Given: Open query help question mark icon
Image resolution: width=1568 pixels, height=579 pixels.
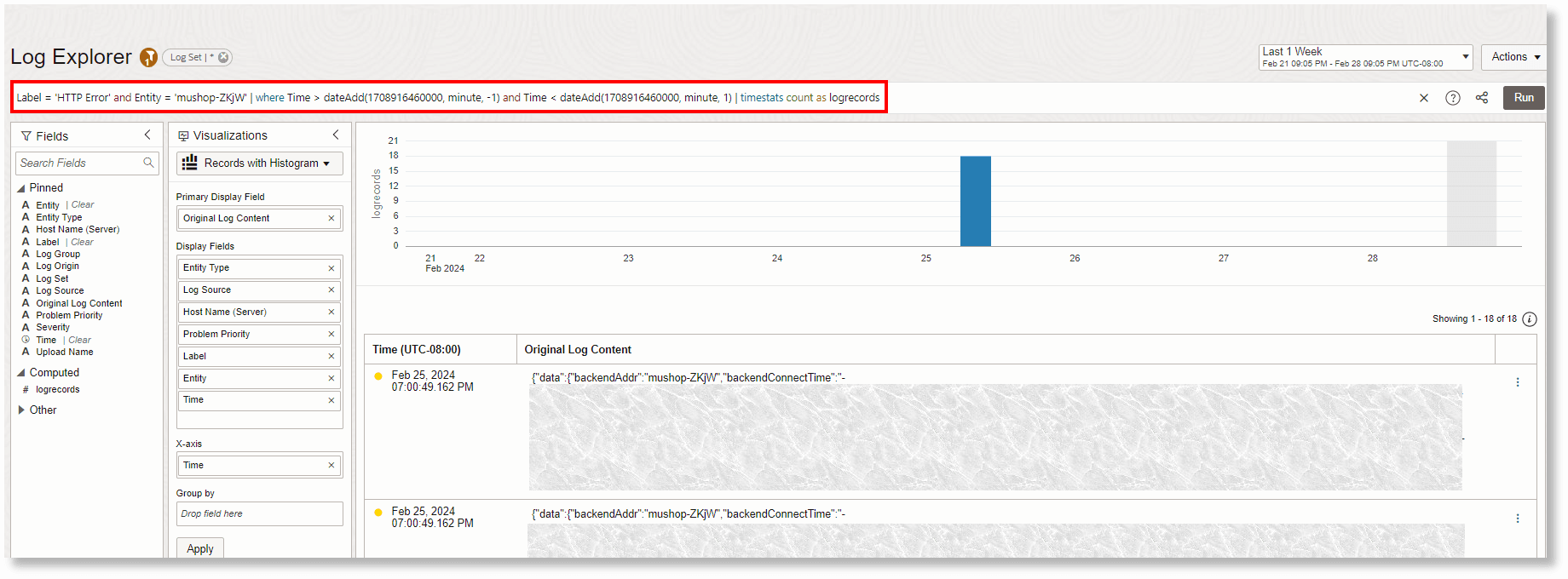Looking at the screenshot, I should point(1453,98).
